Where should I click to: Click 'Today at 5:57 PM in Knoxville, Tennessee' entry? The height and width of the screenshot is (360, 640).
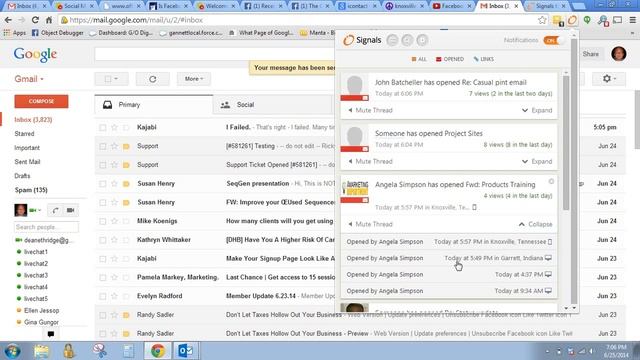coord(493,242)
